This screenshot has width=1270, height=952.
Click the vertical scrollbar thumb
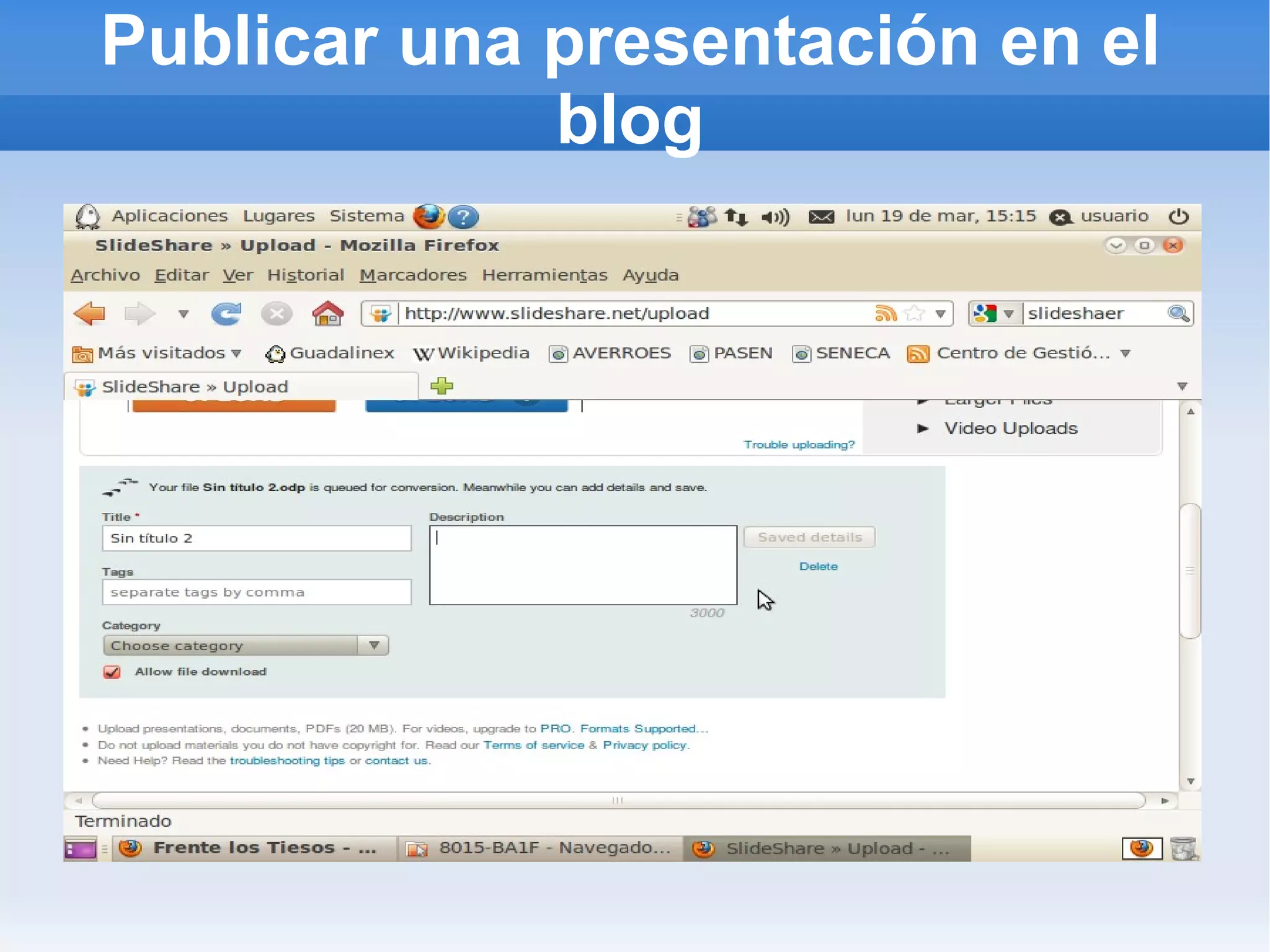point(1189,571)
